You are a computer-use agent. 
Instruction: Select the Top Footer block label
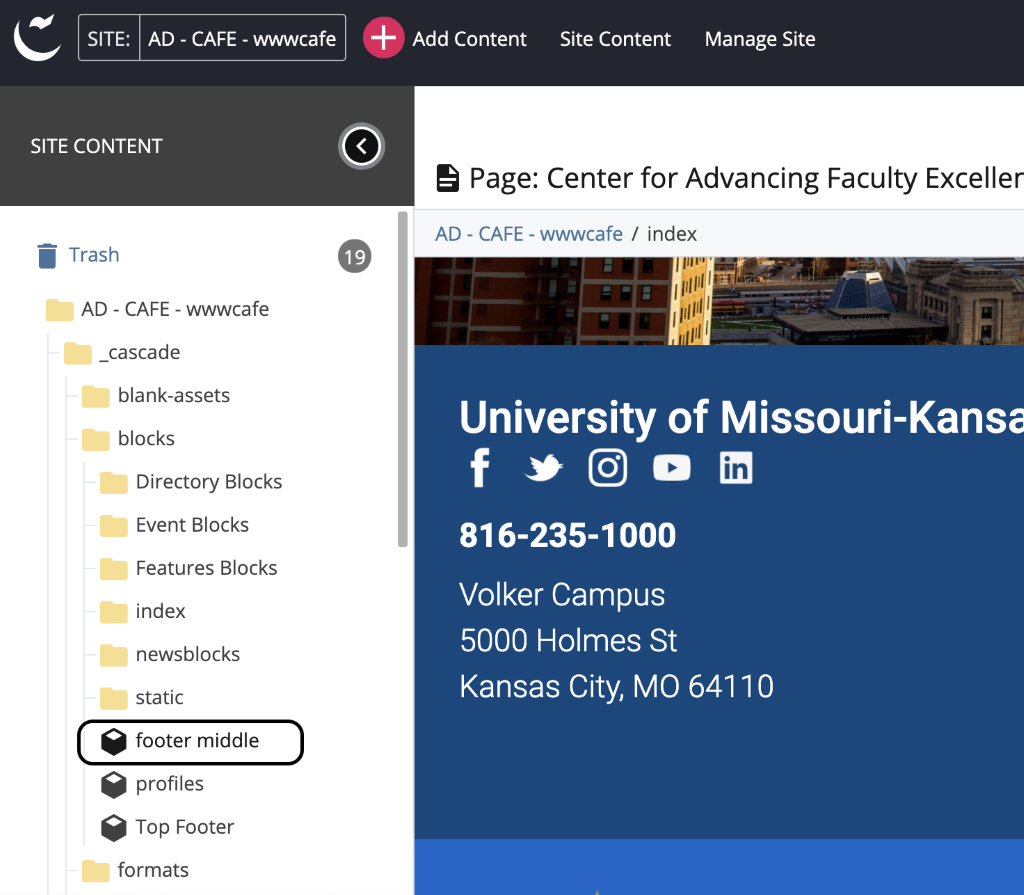tap(185, 827)
